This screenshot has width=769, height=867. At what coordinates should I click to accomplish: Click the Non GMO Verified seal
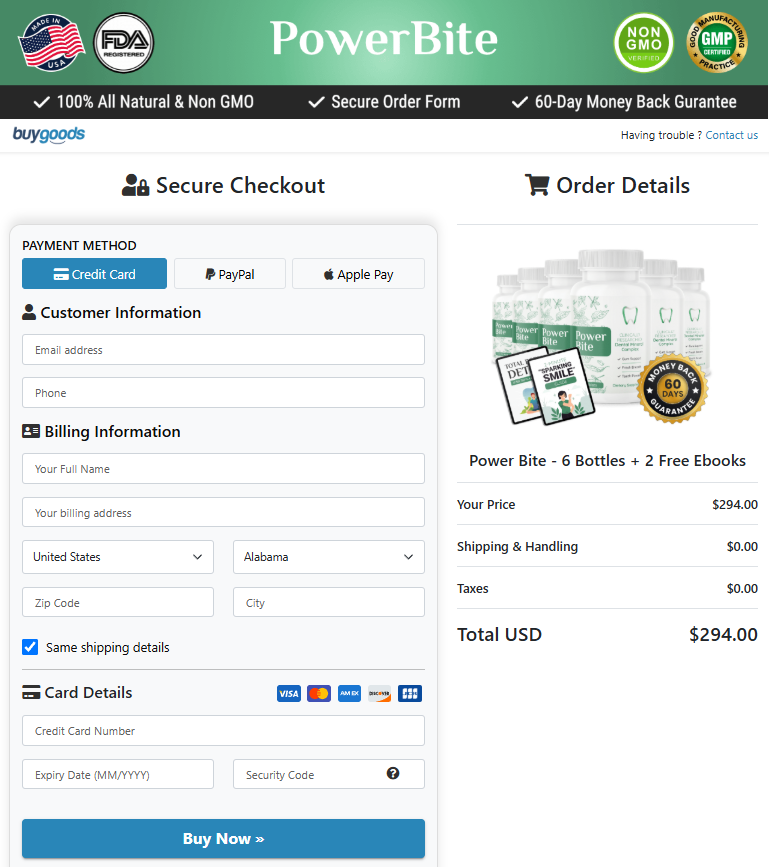click(x=643, y=43)
